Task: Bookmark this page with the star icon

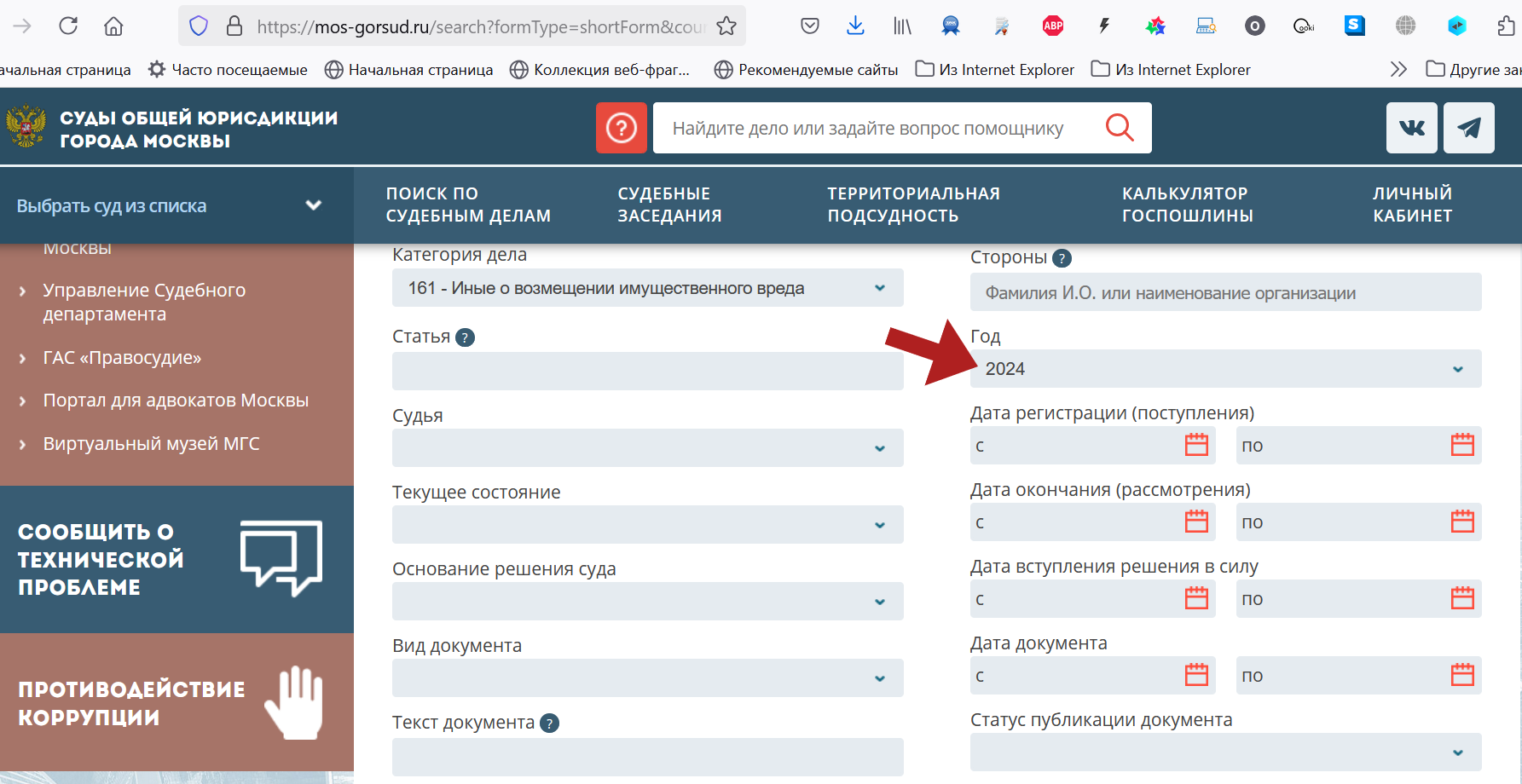Action: [x=726, y=26]
